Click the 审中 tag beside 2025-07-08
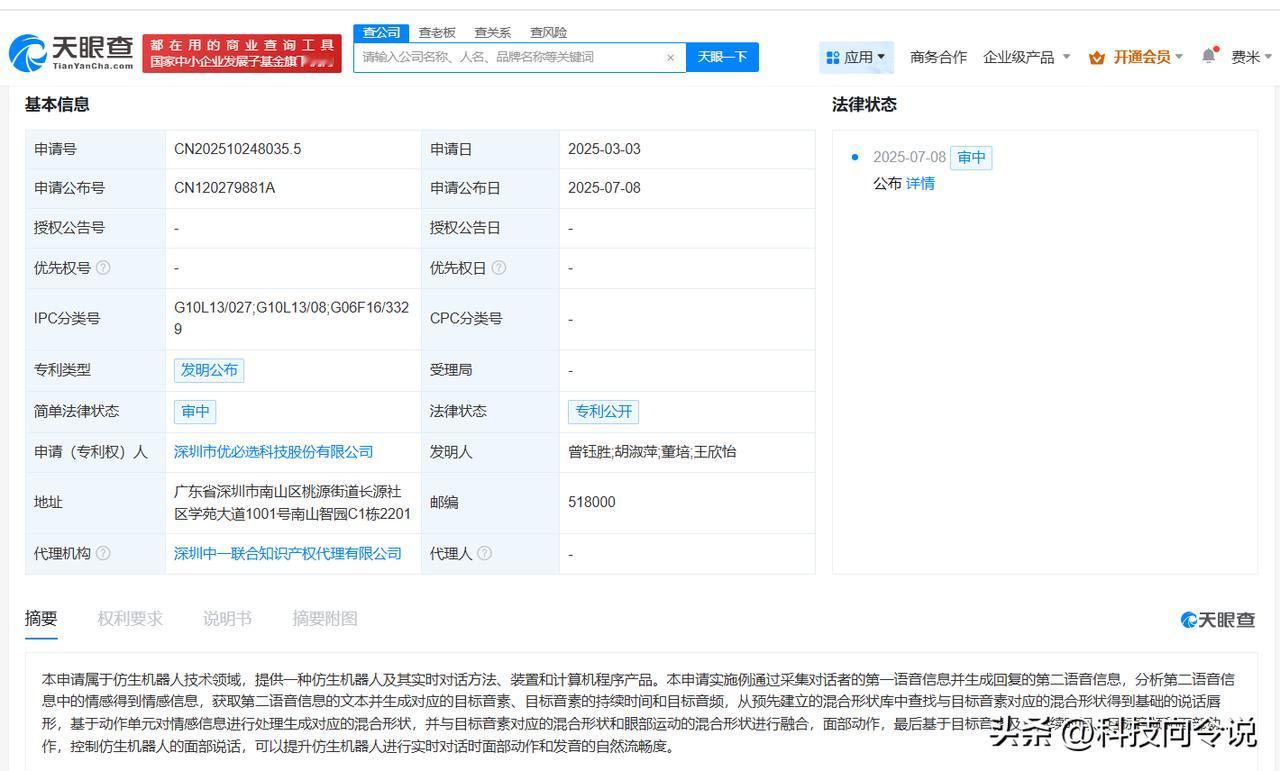 971,157
